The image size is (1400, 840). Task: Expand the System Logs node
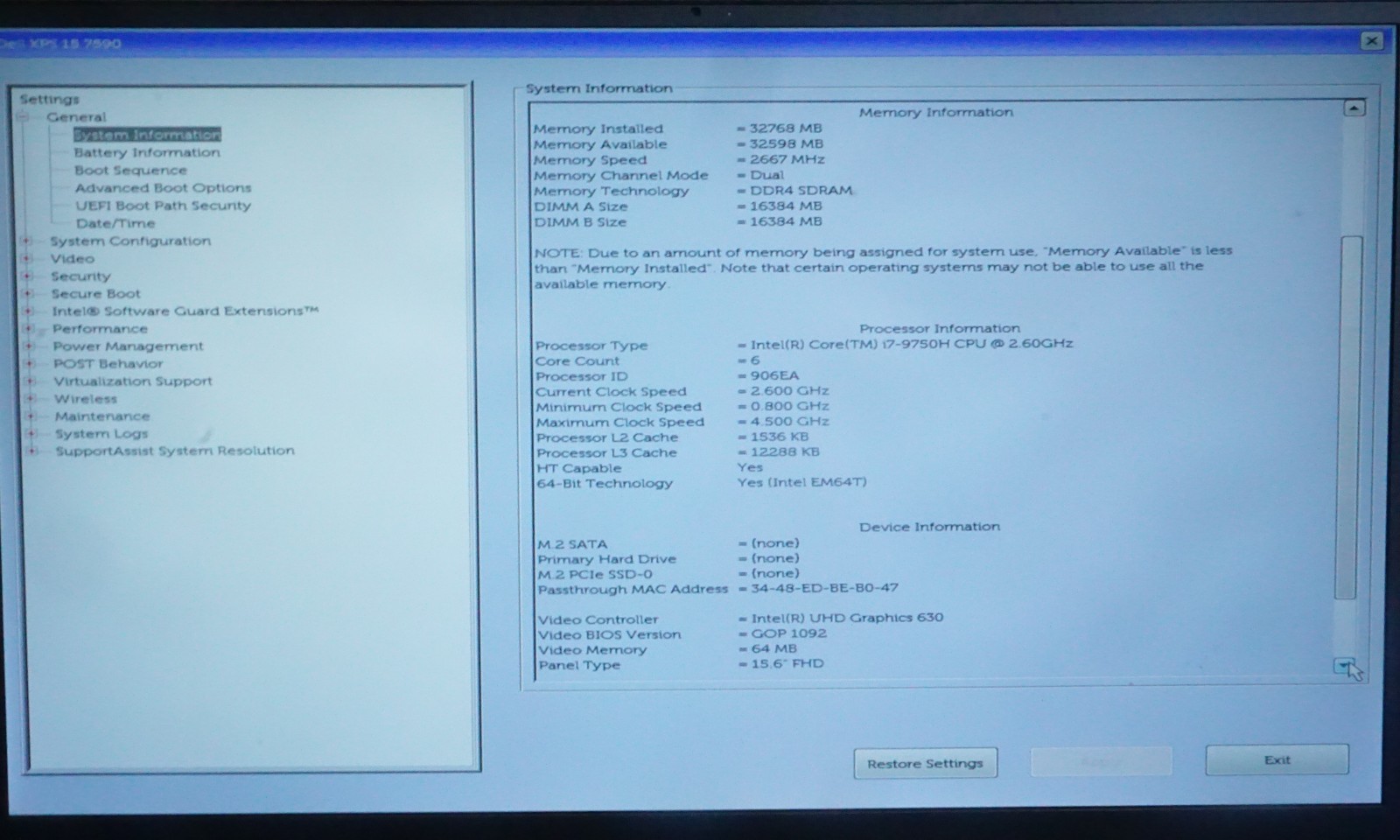pyautogui.click(x=31, y=433)
